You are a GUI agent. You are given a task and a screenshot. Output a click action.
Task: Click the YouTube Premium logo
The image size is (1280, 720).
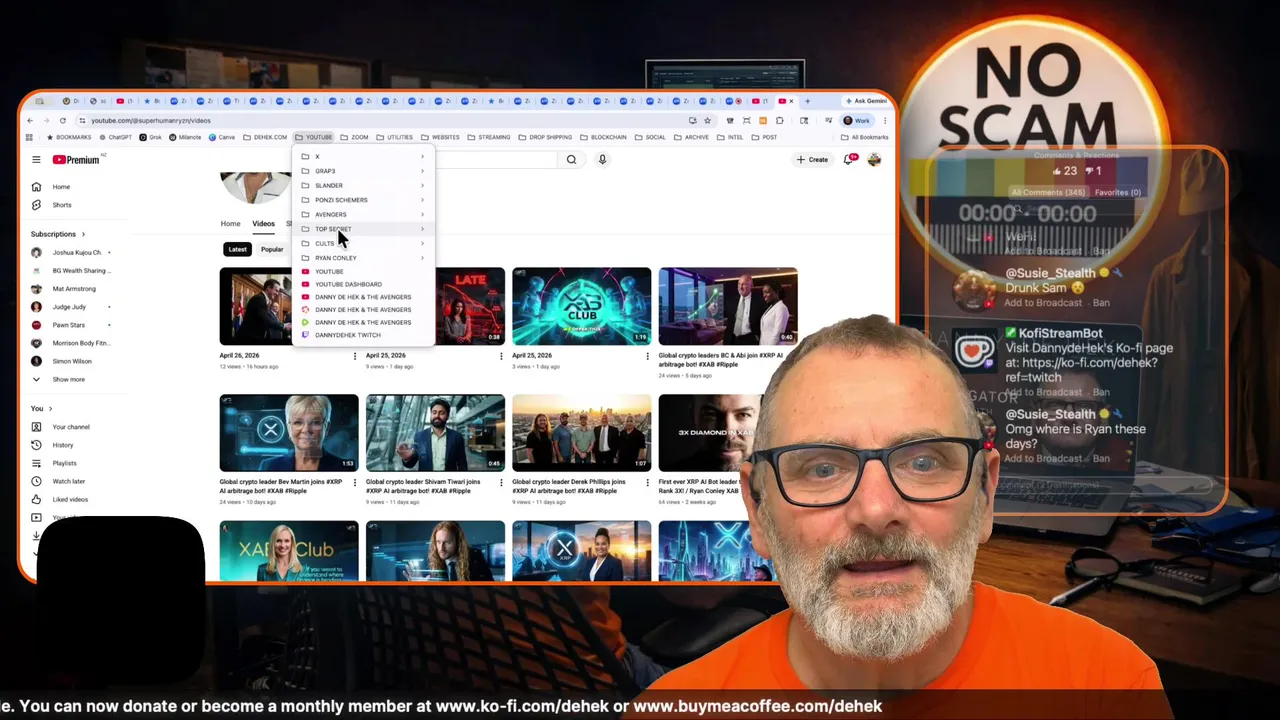77,160
